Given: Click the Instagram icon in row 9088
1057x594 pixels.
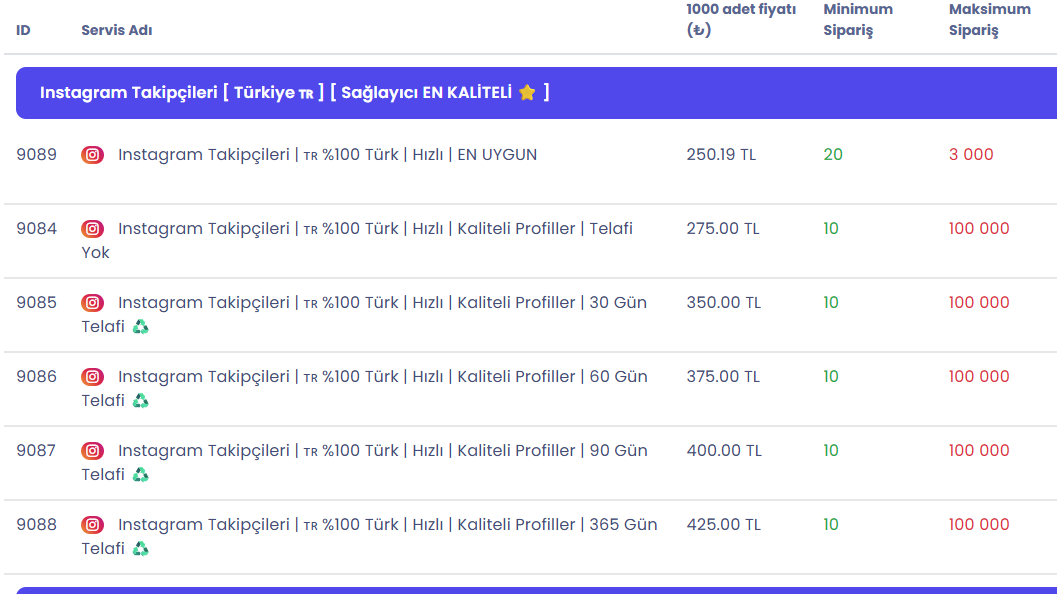Looking at the screenshot, I should tap(92, 525).
